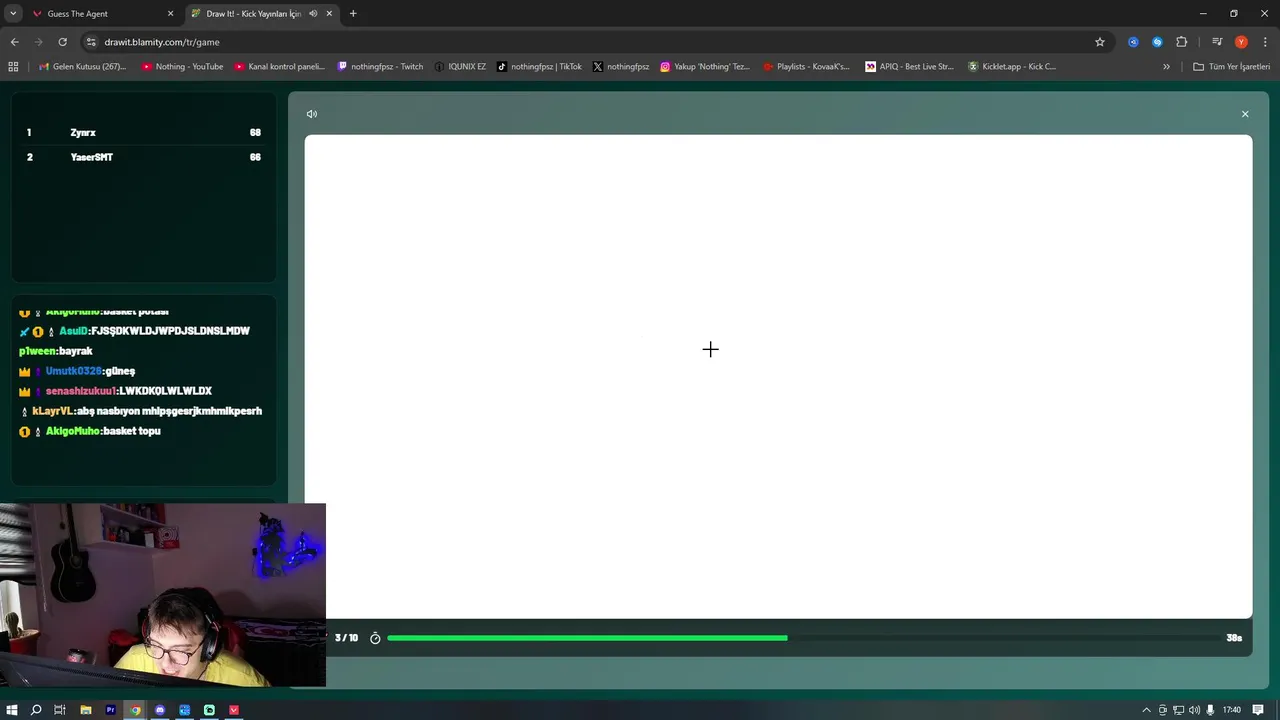1280x720 pixels.
Task: Click the white drawing canvas
Action: click(778, 377)
